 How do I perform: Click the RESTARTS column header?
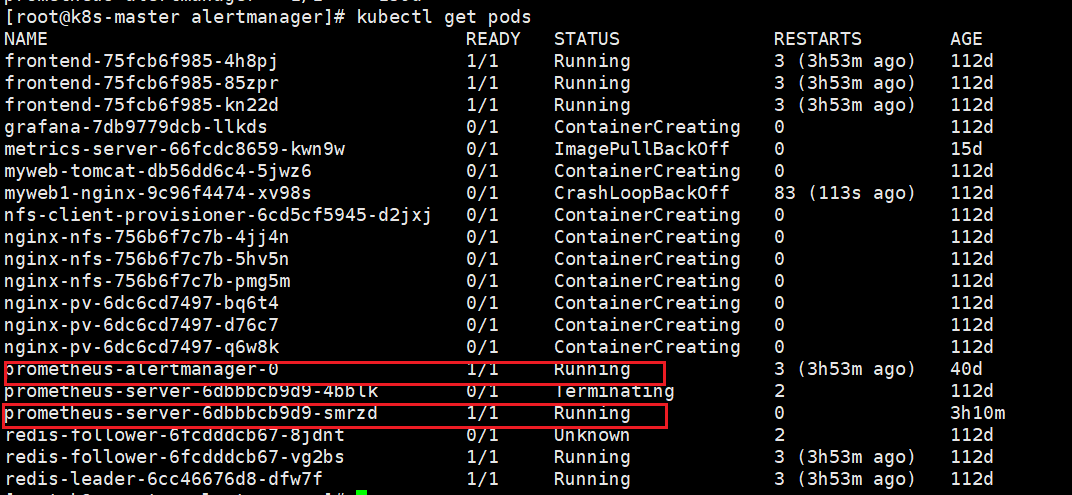click(817, 39)
